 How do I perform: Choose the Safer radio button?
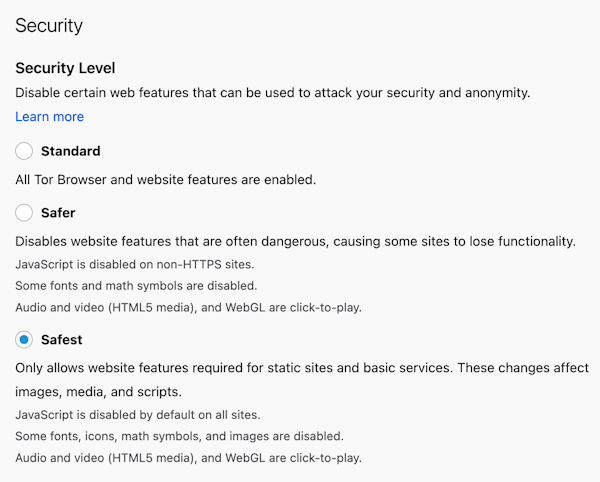click(24, 213)
